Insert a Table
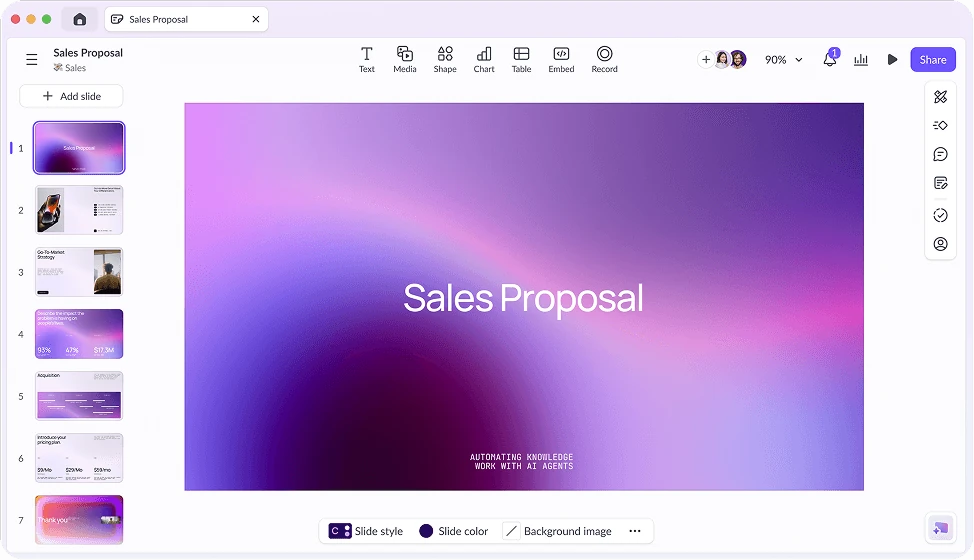The image size is (974, 560). point(521,60)
